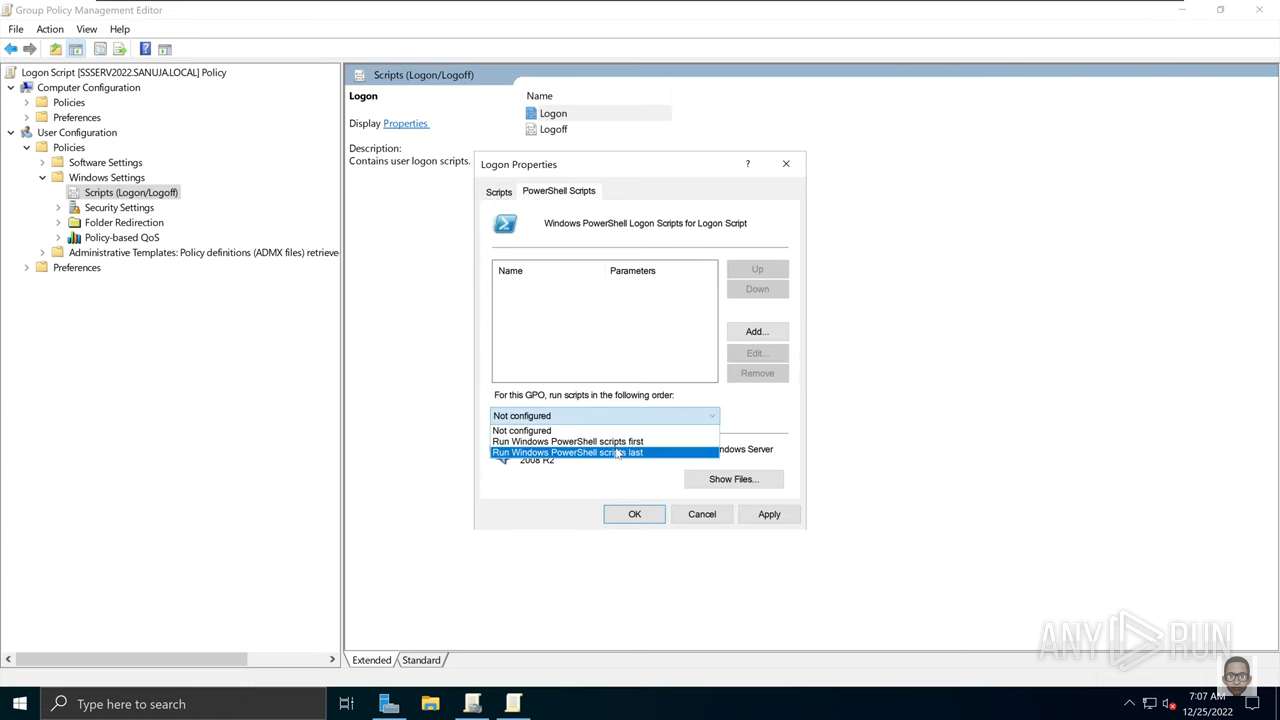Image resolution: width=1280 pixels, height=720 pixels.
Task: Click the PowerShell logo in dialog
Action: click(505, 224)
